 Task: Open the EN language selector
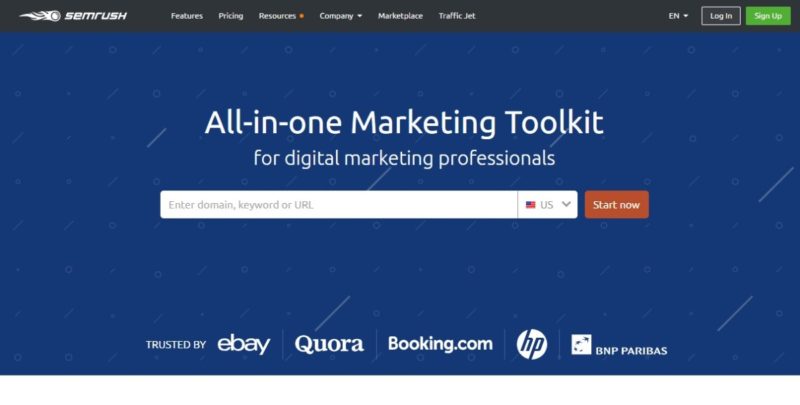[678, 16]
